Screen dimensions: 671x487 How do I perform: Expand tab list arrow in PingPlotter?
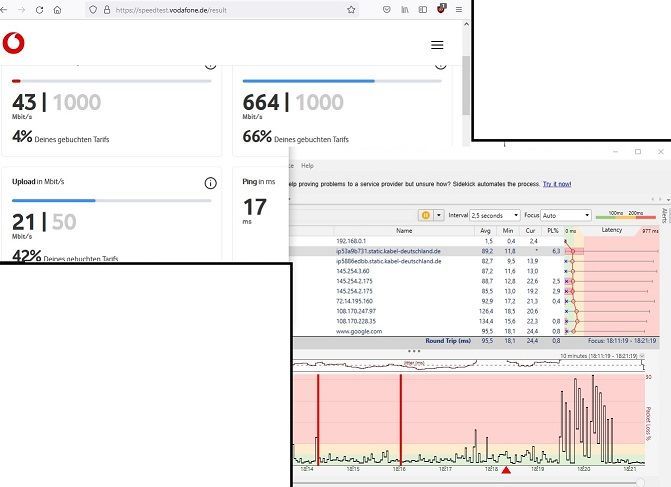pyautogui.click(x=668, y=199)
